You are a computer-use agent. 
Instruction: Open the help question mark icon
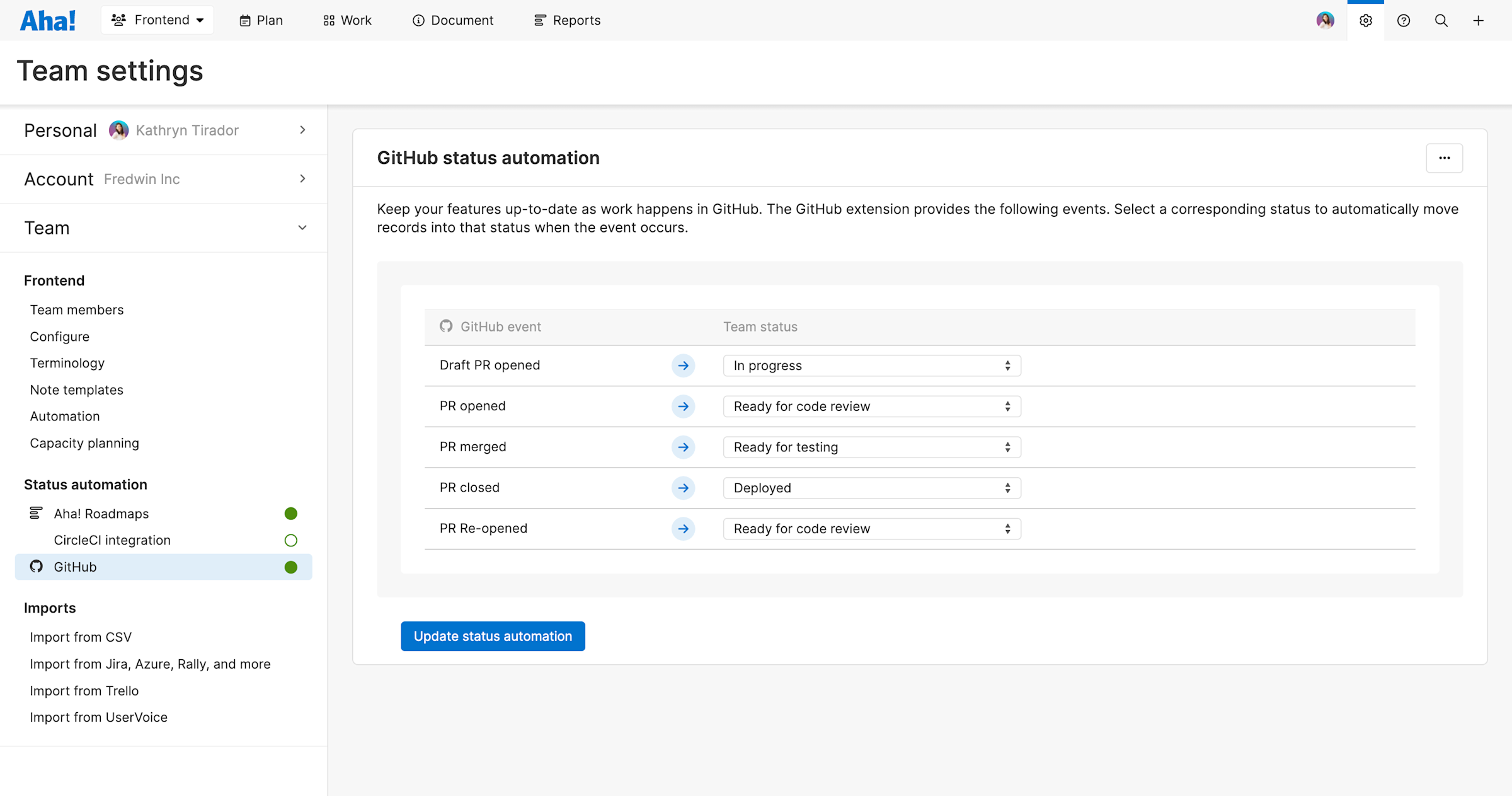[1403, 20]
